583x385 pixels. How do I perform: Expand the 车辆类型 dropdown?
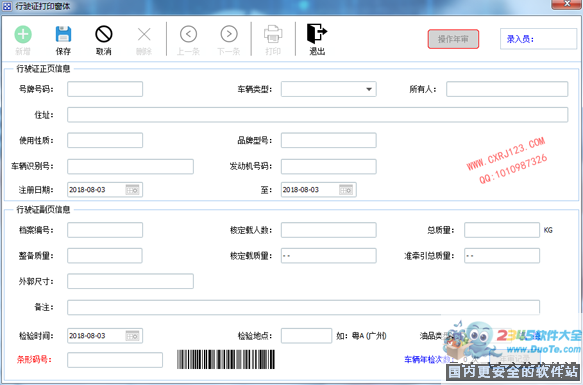tap(369, 89)
